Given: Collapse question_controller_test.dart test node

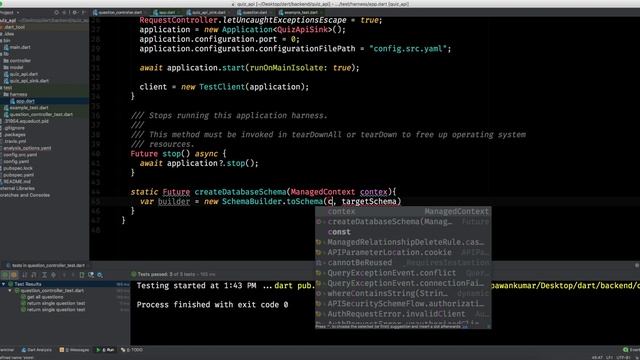Looking at the screenshot, I should [x=10, y=291].
